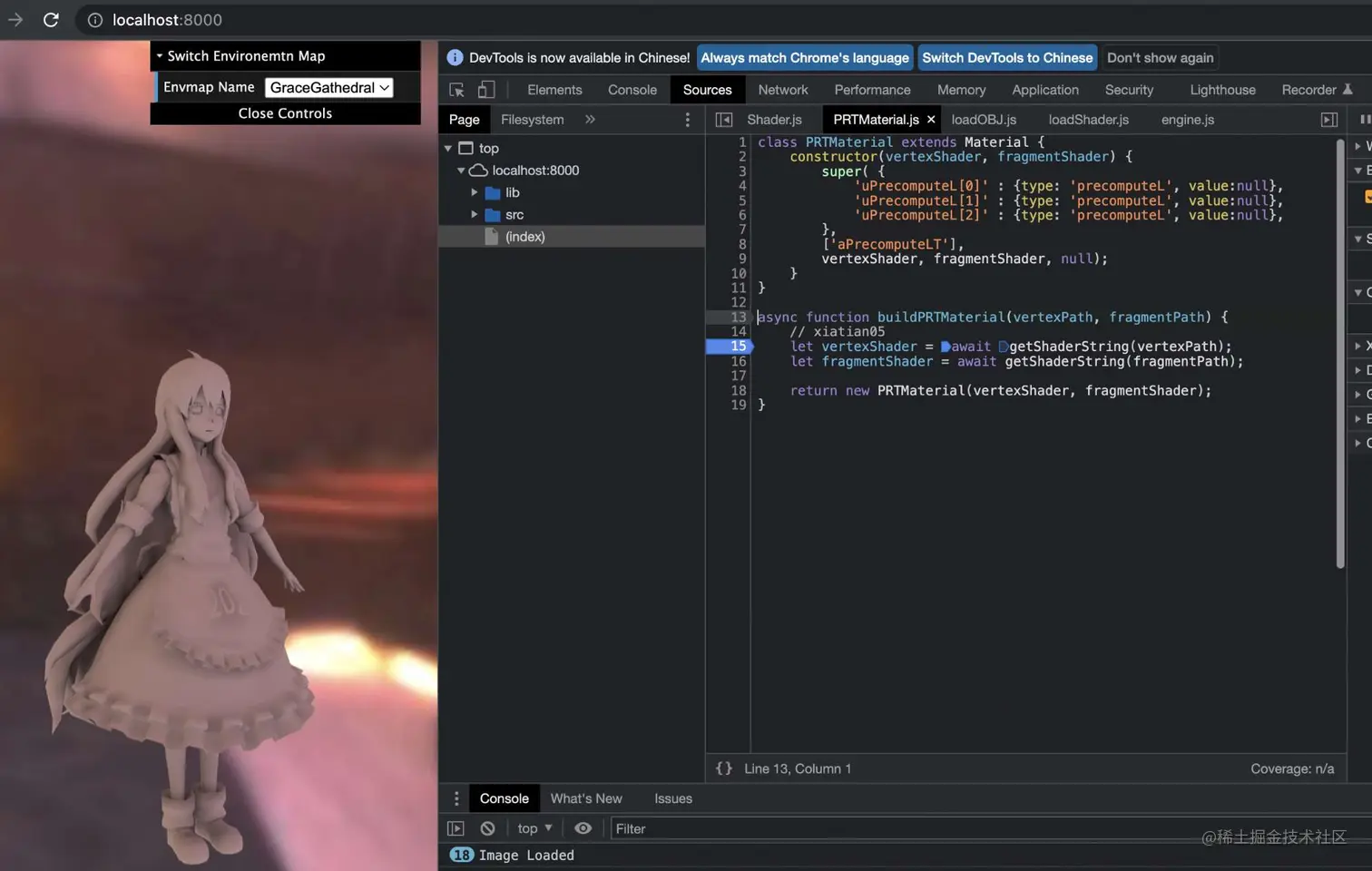Screen dimensions: 1372x871
Task: Expand the lib folder arrow
Action: (474, 192)
